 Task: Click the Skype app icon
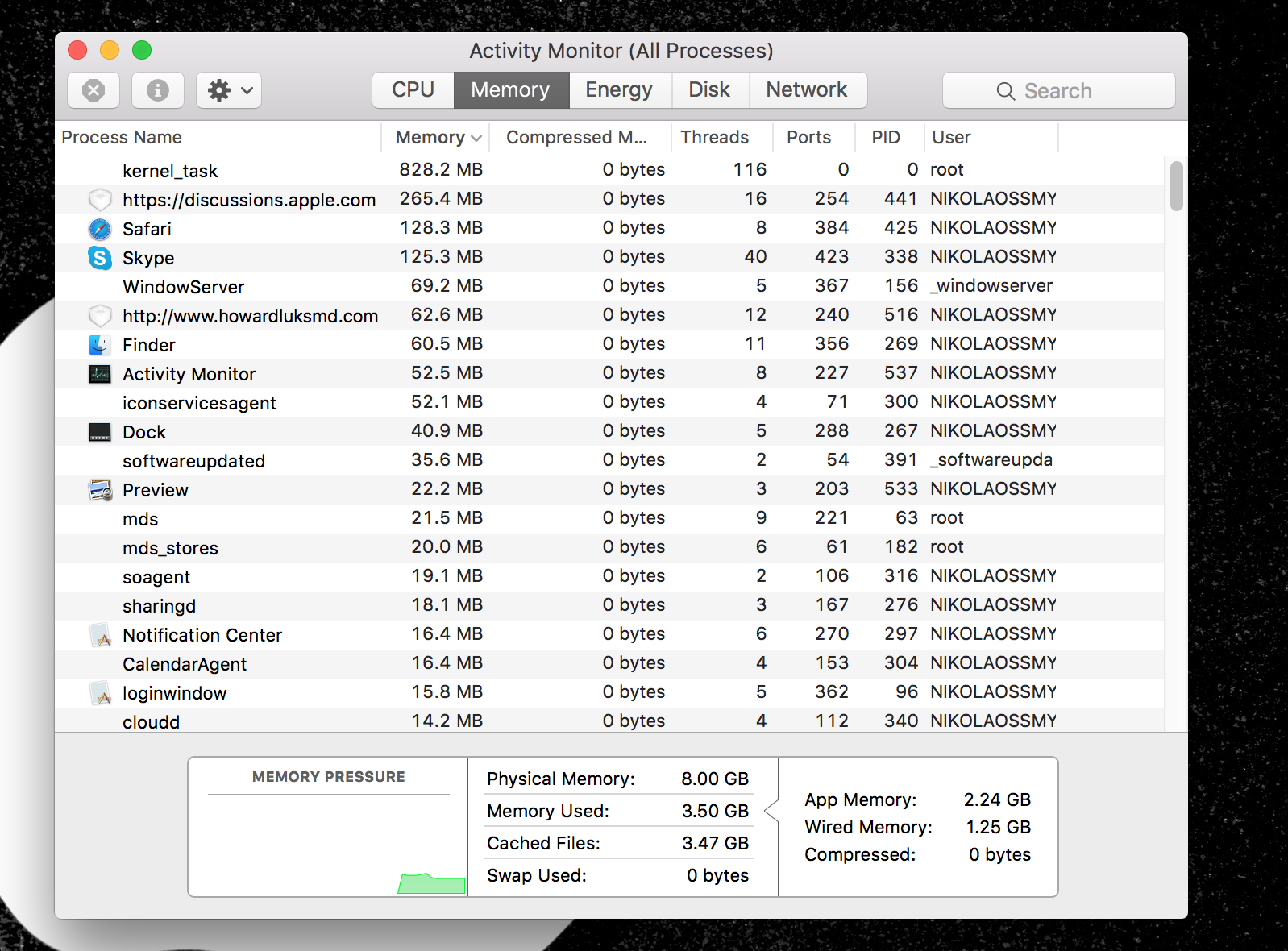[100, 258]
